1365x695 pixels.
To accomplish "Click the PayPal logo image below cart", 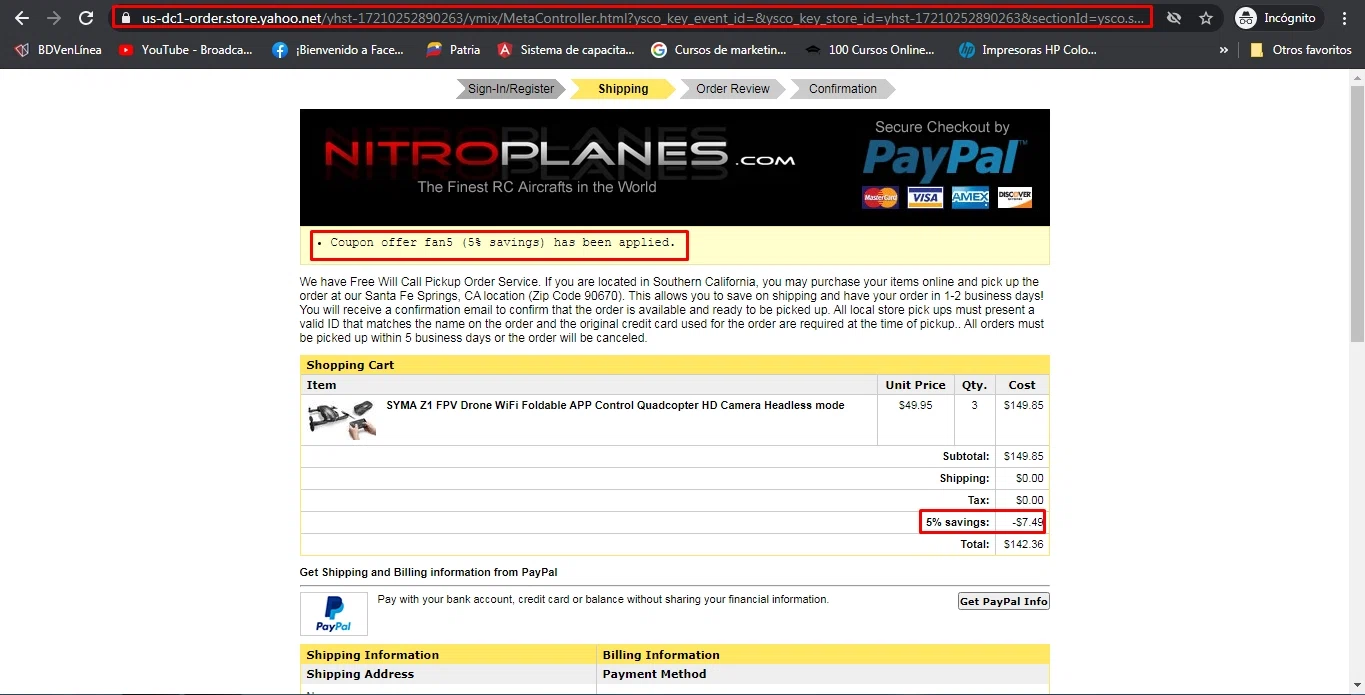I will click(334, 614).
